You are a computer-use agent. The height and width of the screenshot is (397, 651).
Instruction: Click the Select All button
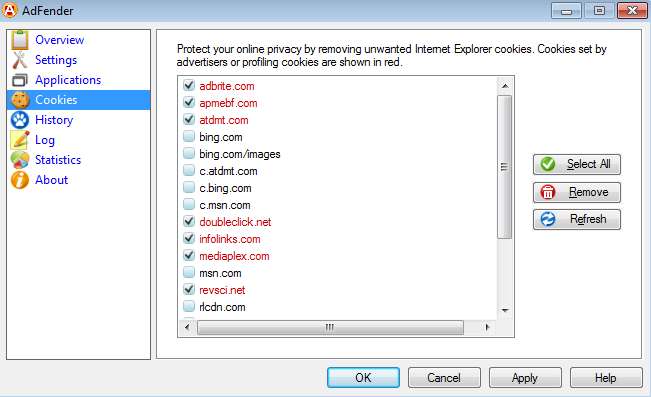tap(577, 164)
